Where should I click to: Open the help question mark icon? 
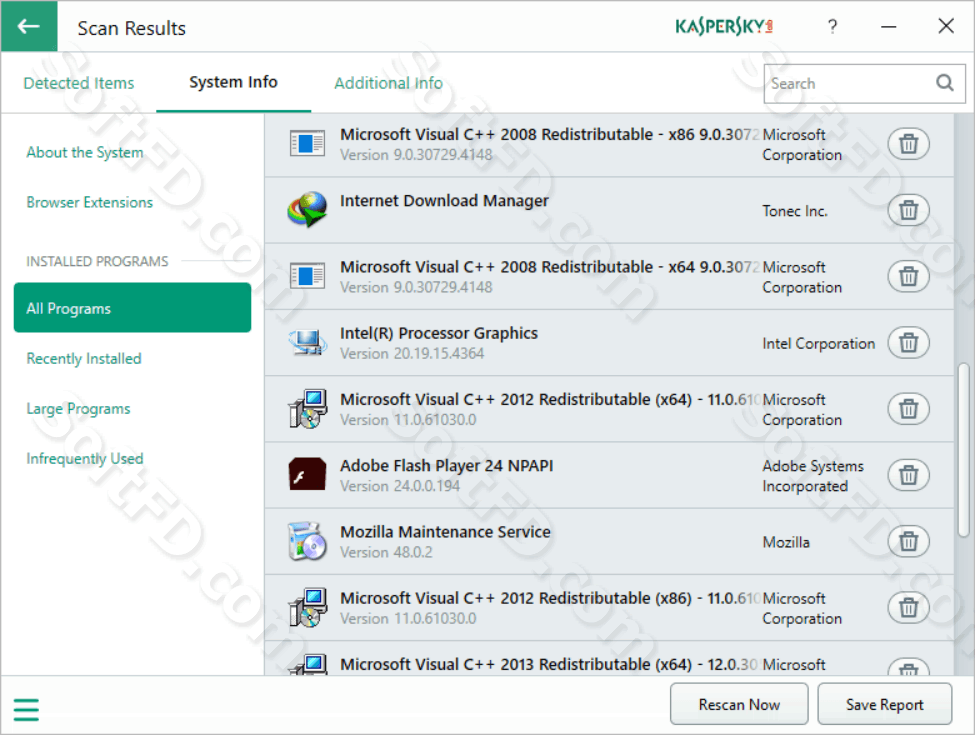coord(832,27)
